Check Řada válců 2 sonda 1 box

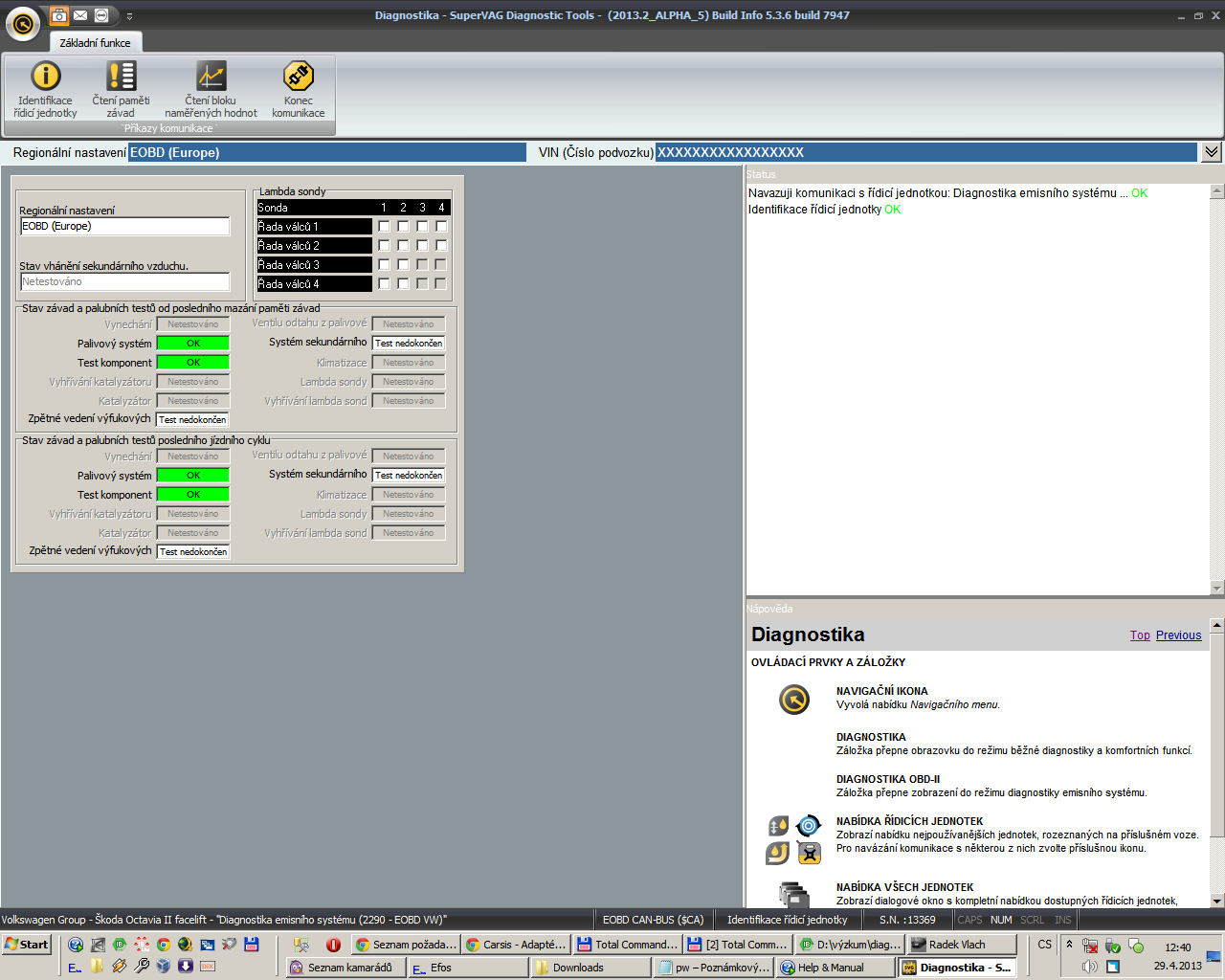pyautogui.click(x=384, y=246)
